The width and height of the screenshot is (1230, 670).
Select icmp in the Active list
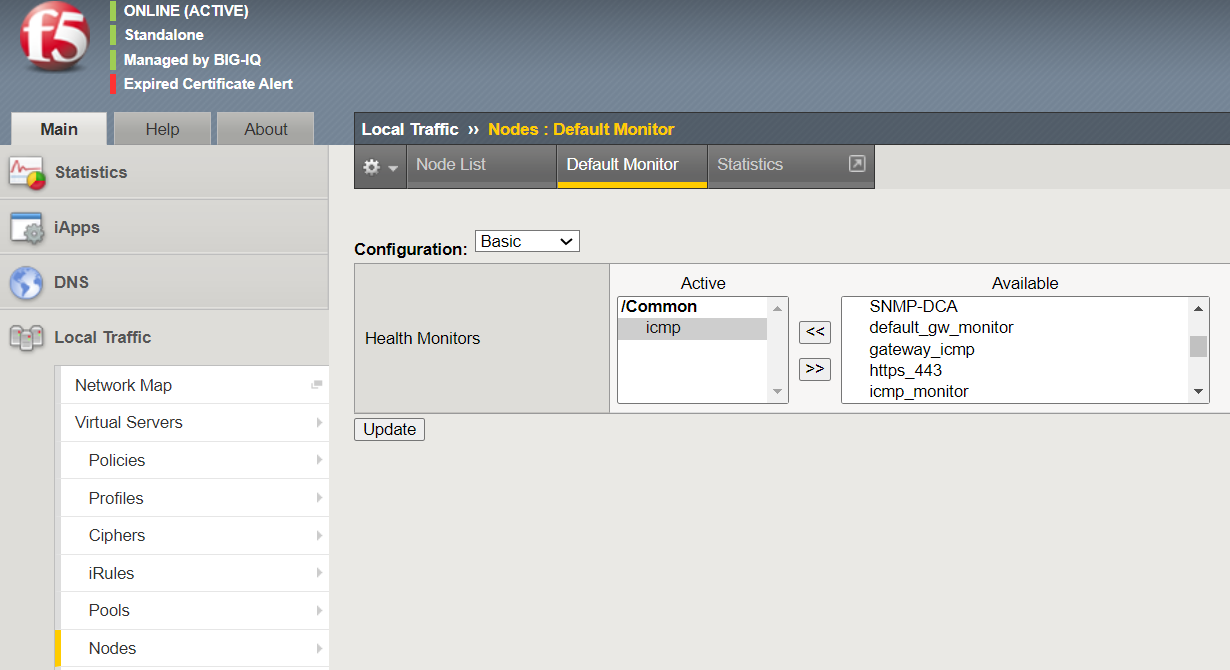pyautogui.click(x=692, y=328)
